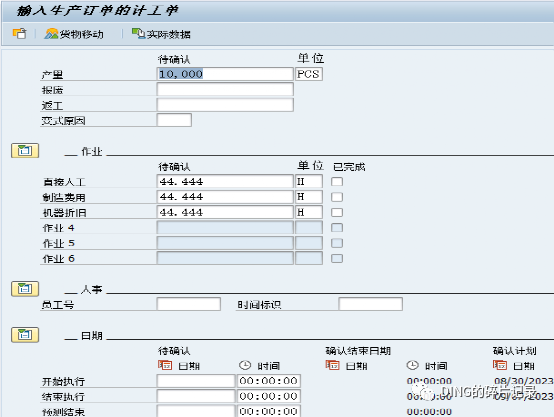Check 已完成 for 制造费用
The width and height of the screenshot is (554, 417).
click(x=337, y=197)
